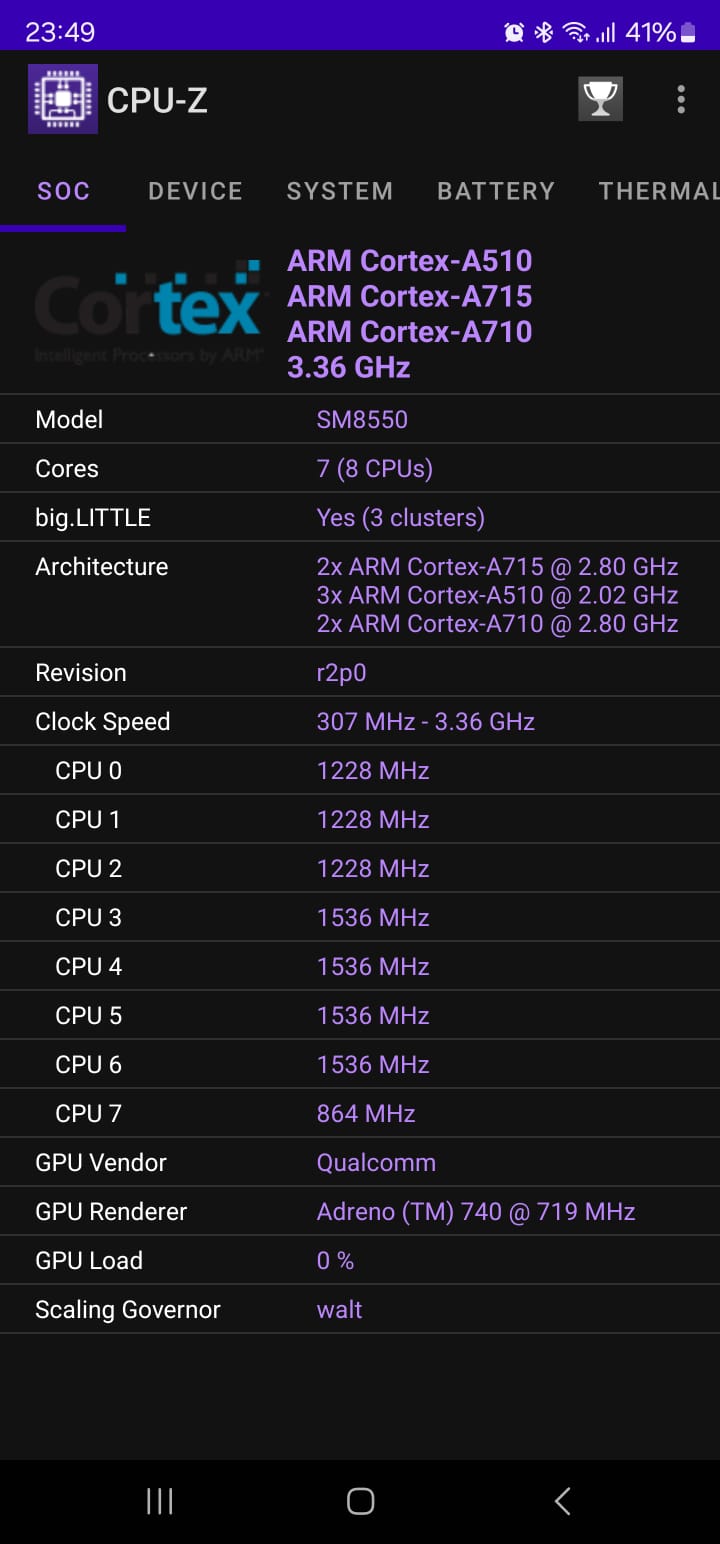Switch to the SYSTEM tab

340,191
